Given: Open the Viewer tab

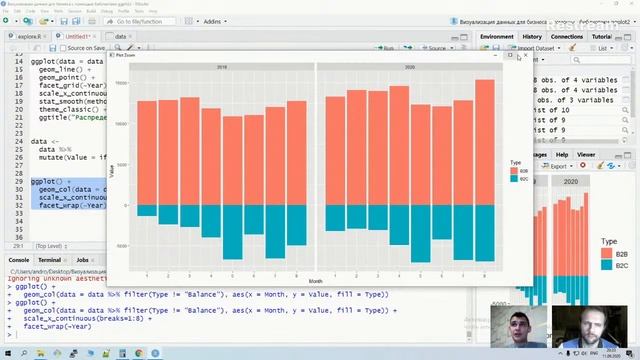Looking at the screenshot, I should (586, 155).
